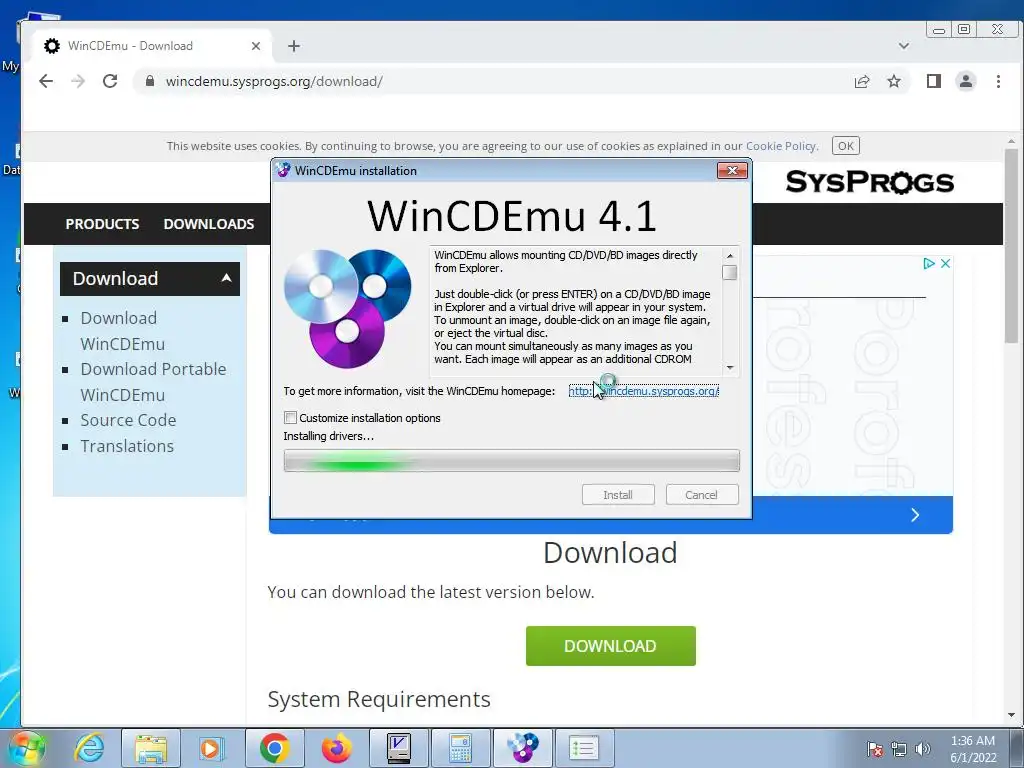Close the advertisement with X icon
Screen dimensions: 1024x768
click(945, 263)
